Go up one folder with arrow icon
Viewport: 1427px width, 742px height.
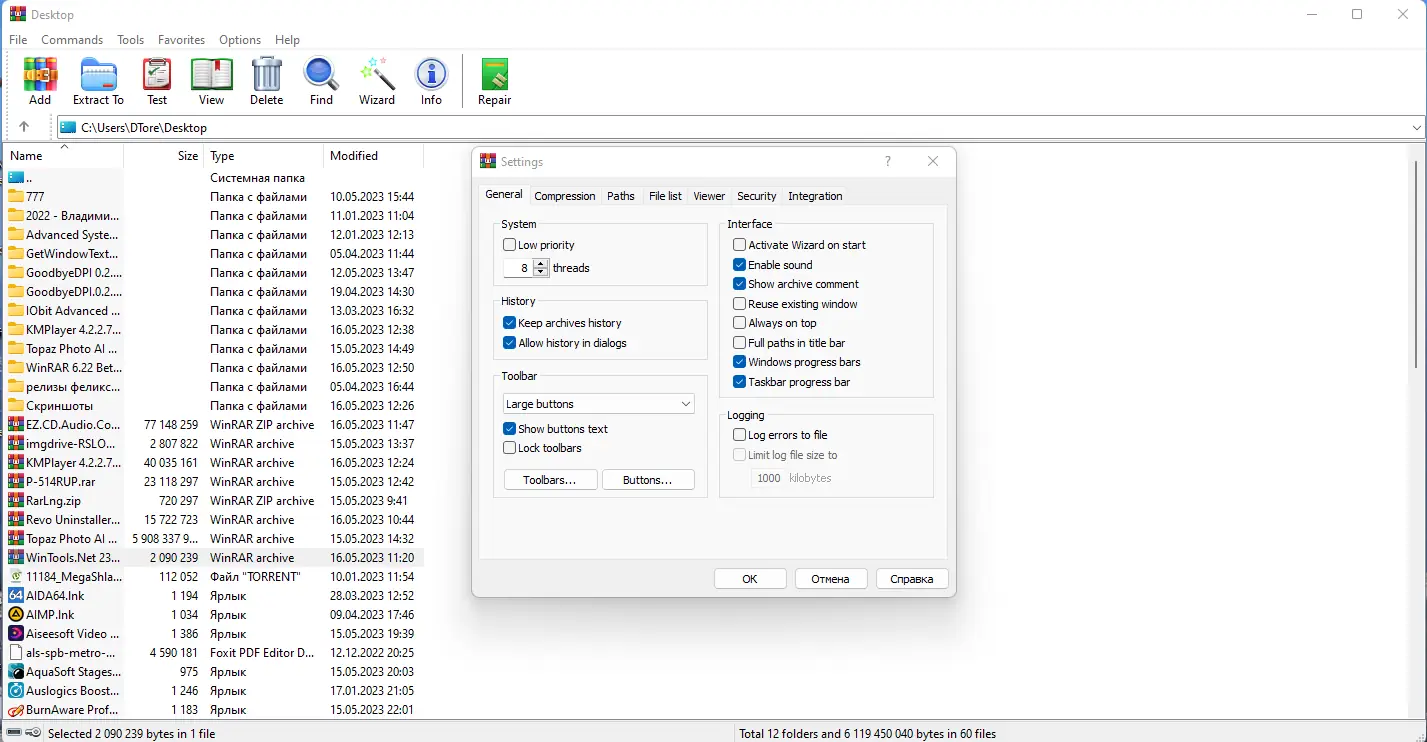point(24,127)
